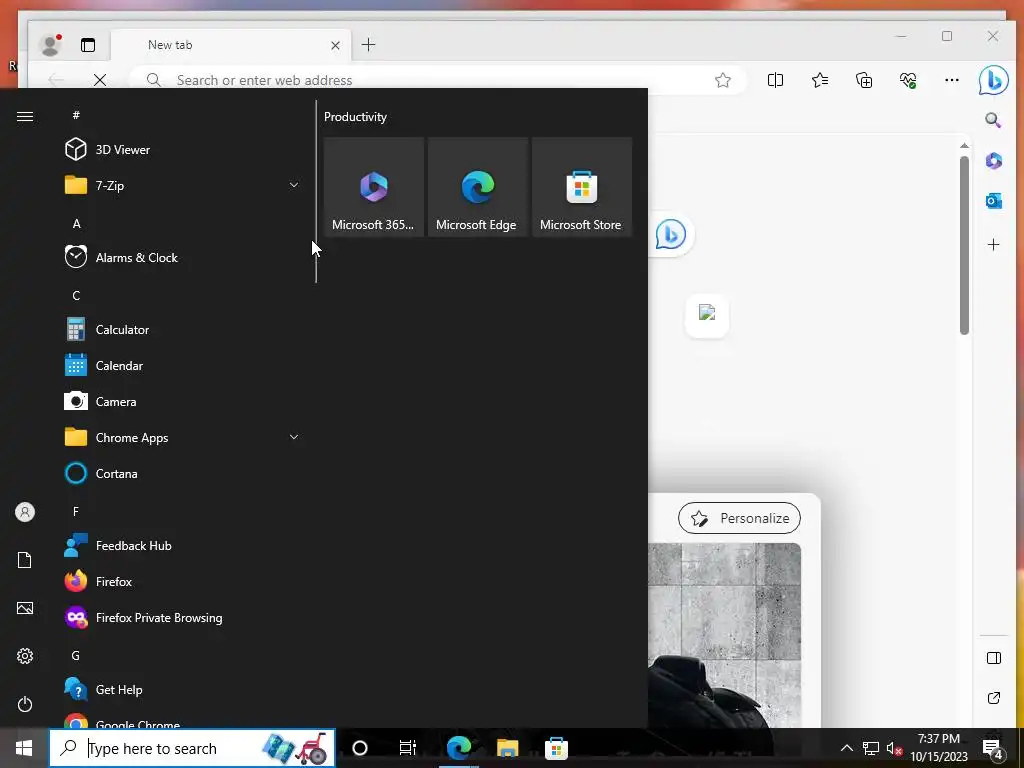Open Microsoft Store from the taskbar
This screenshot has width=1024, height=768.
[556, 748]
